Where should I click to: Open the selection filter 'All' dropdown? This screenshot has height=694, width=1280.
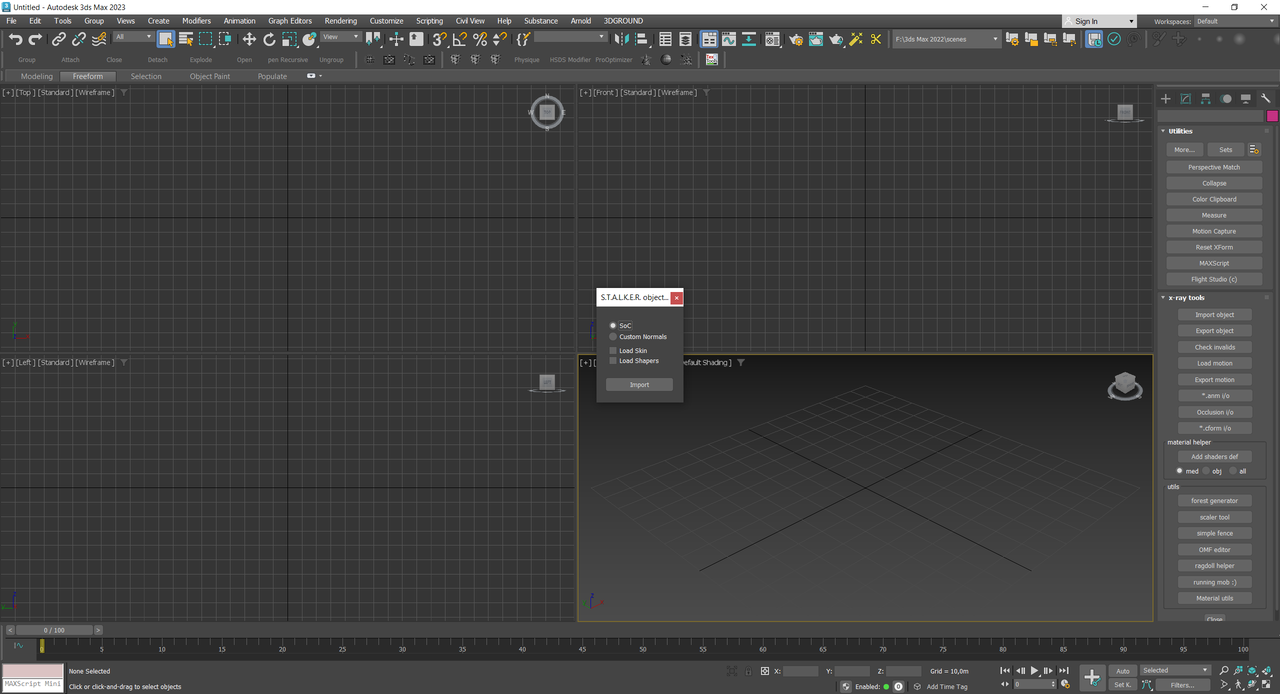coord(133,37)
